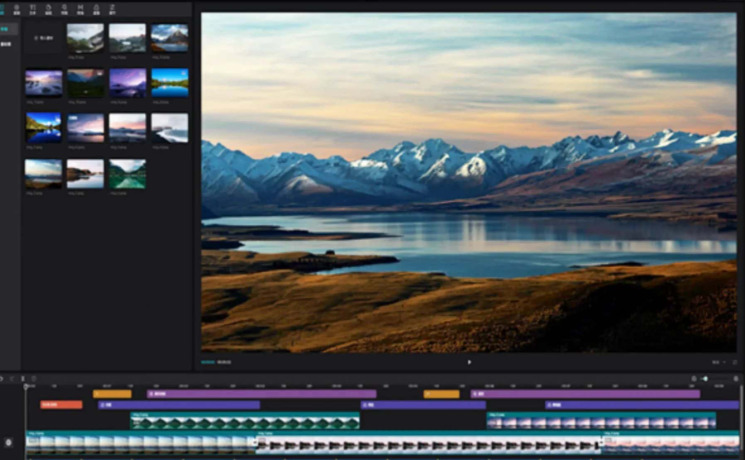
Task: Click the Undo icon in timeline toolbar
Action: pos(2,379)
